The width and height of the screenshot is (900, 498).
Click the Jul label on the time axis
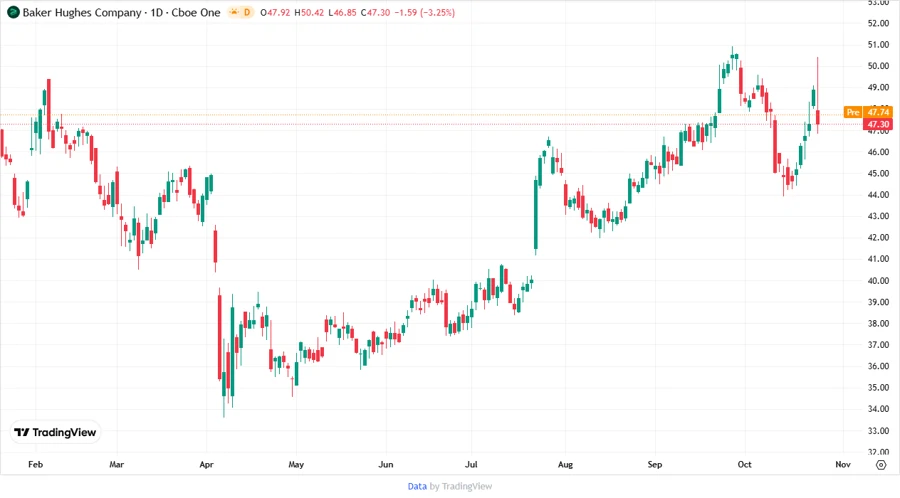(x=471, y=464)
